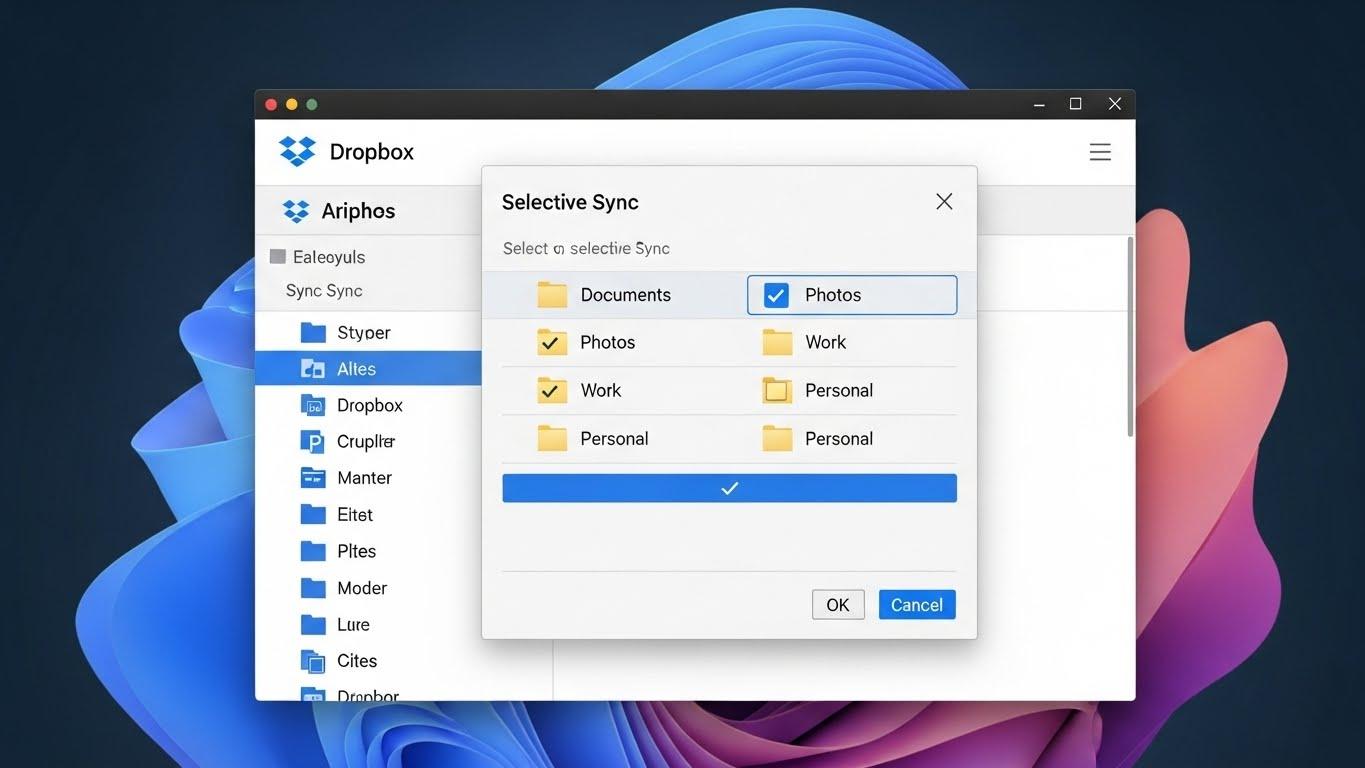Select the Manter item icon
Image resolution: width=1365 pixels, height=768 pixels.
313,477
